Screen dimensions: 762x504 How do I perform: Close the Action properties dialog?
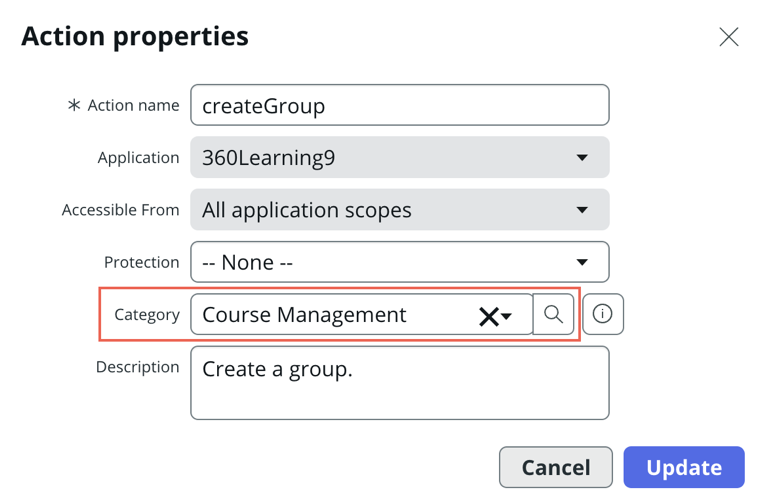pos(728,37)
